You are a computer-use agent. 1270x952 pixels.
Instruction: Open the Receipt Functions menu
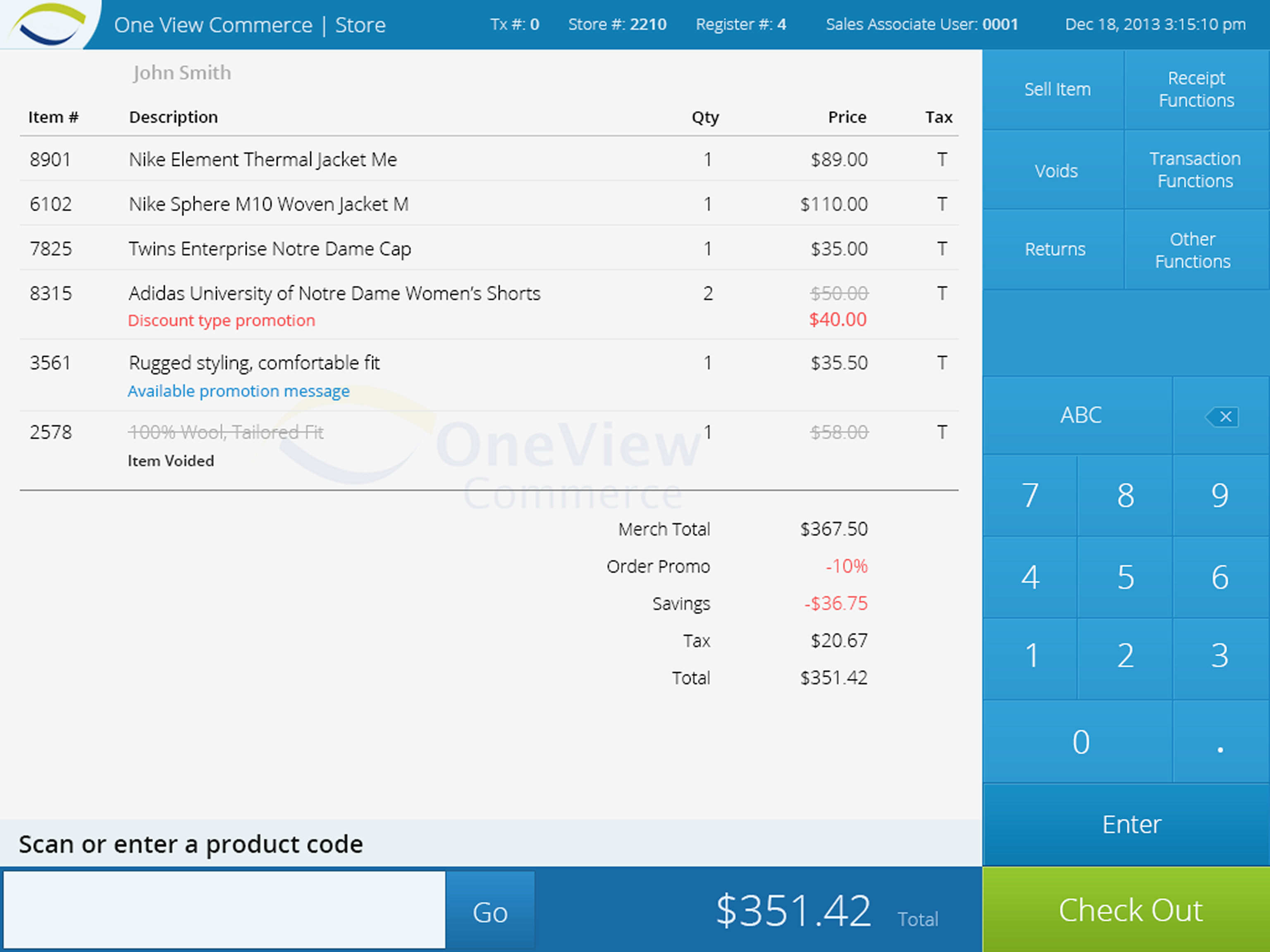[1196, 90]
